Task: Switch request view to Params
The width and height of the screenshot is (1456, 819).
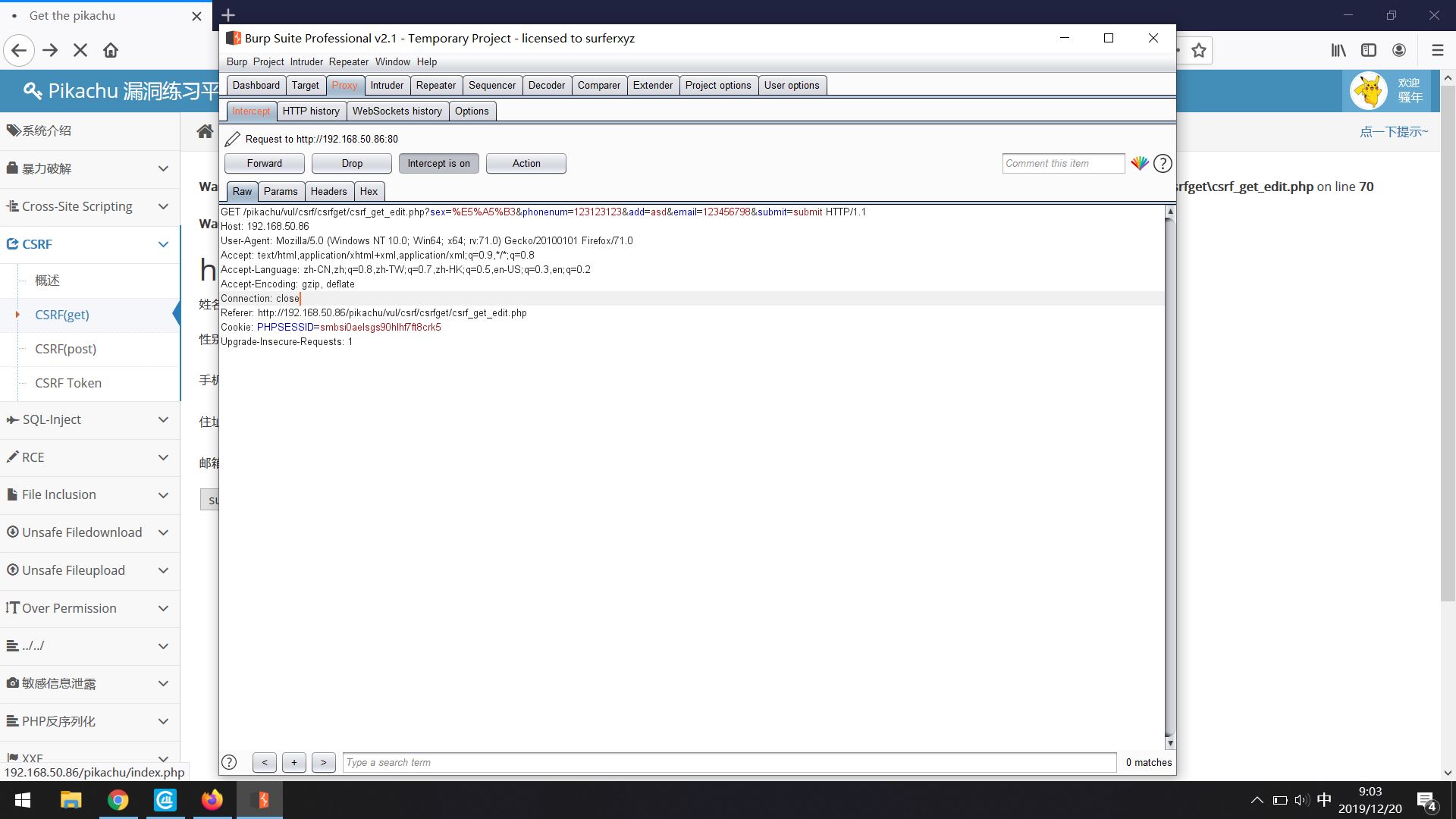Action: point(281,191)
